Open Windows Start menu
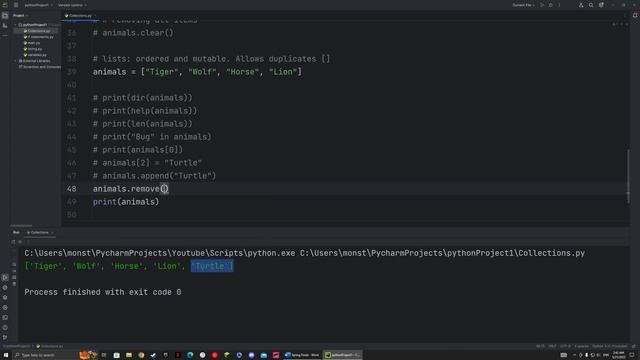This screenshot has width=640, height=360. pyautogui.click(x=6, y=355)
